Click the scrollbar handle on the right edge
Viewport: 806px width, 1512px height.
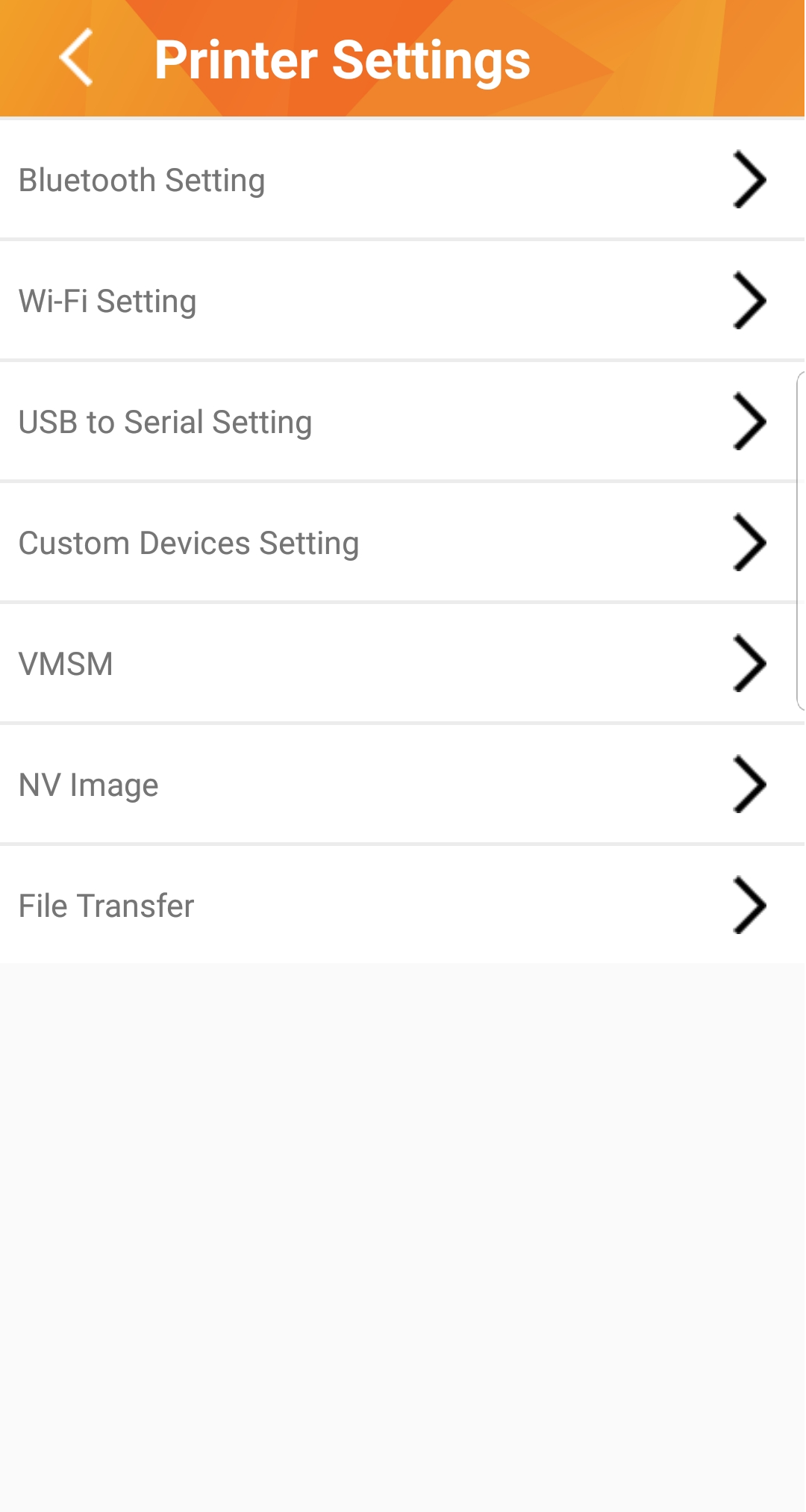(800, 541)
